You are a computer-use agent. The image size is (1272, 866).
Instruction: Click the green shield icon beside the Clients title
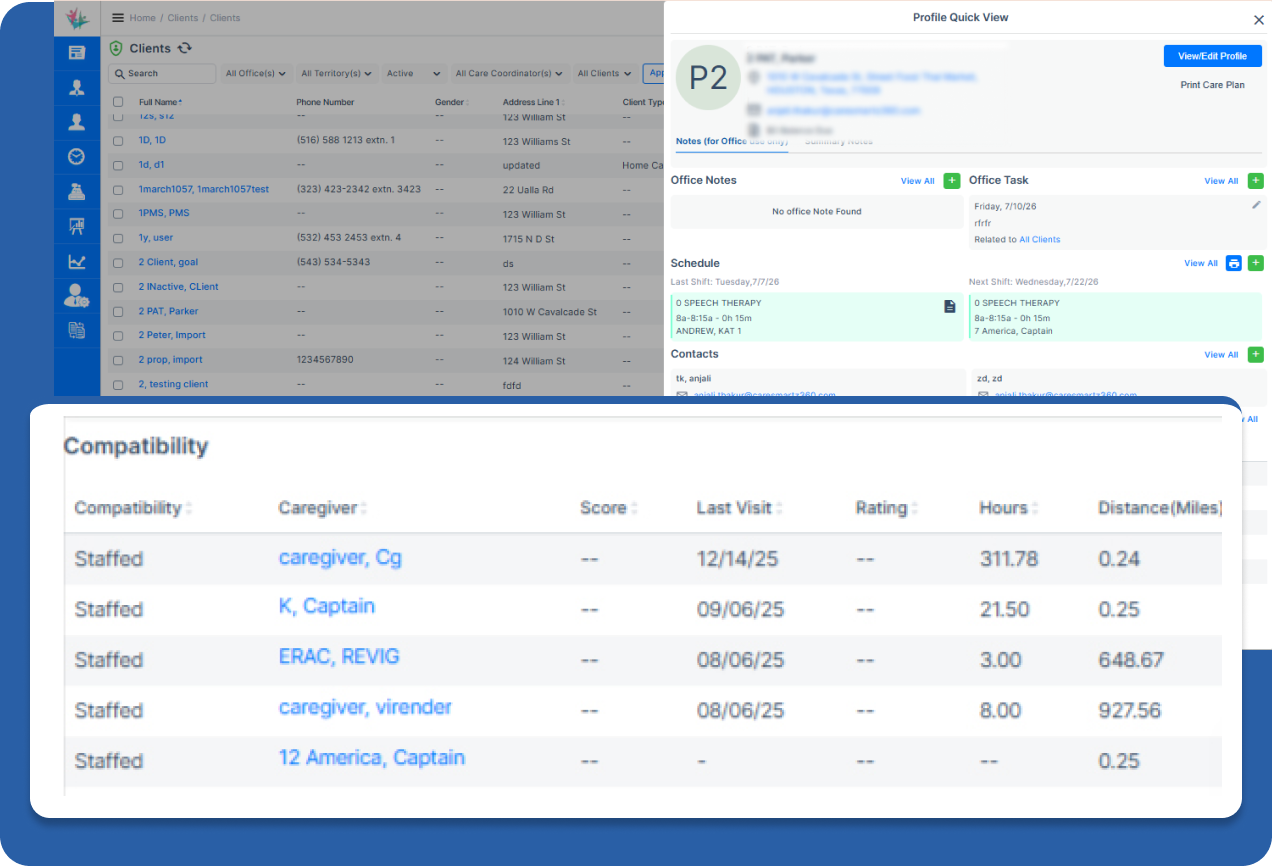click(x=116, y=48)
